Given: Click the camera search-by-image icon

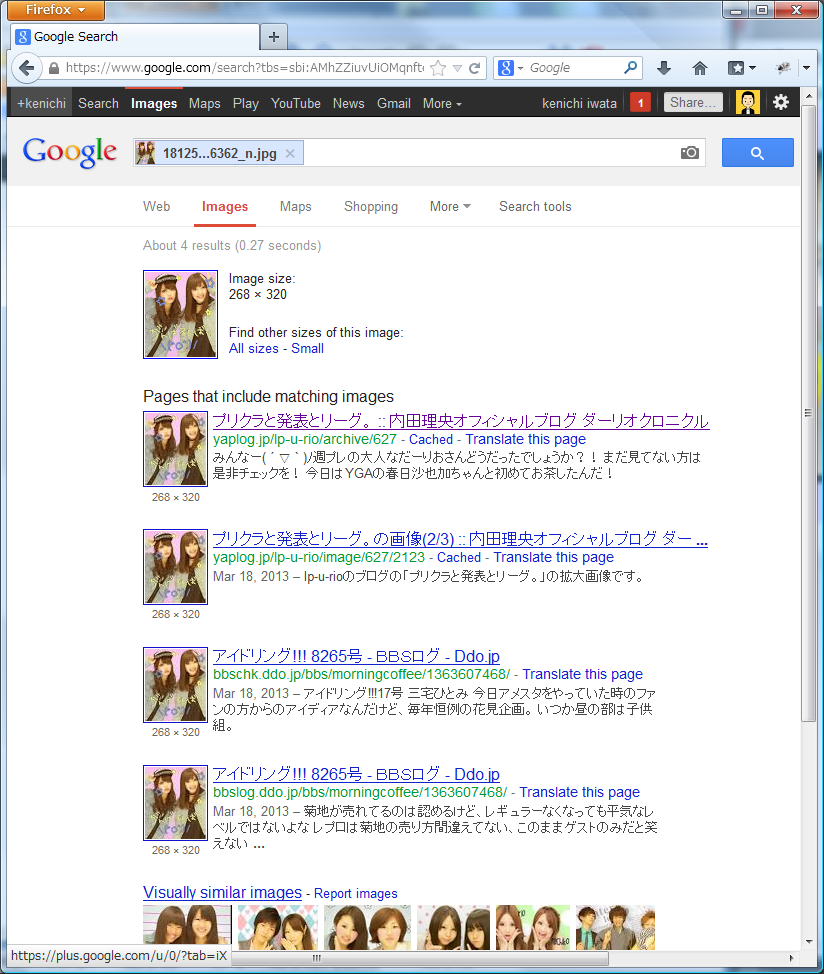Looking at the screenshot, I should [689, 153].
